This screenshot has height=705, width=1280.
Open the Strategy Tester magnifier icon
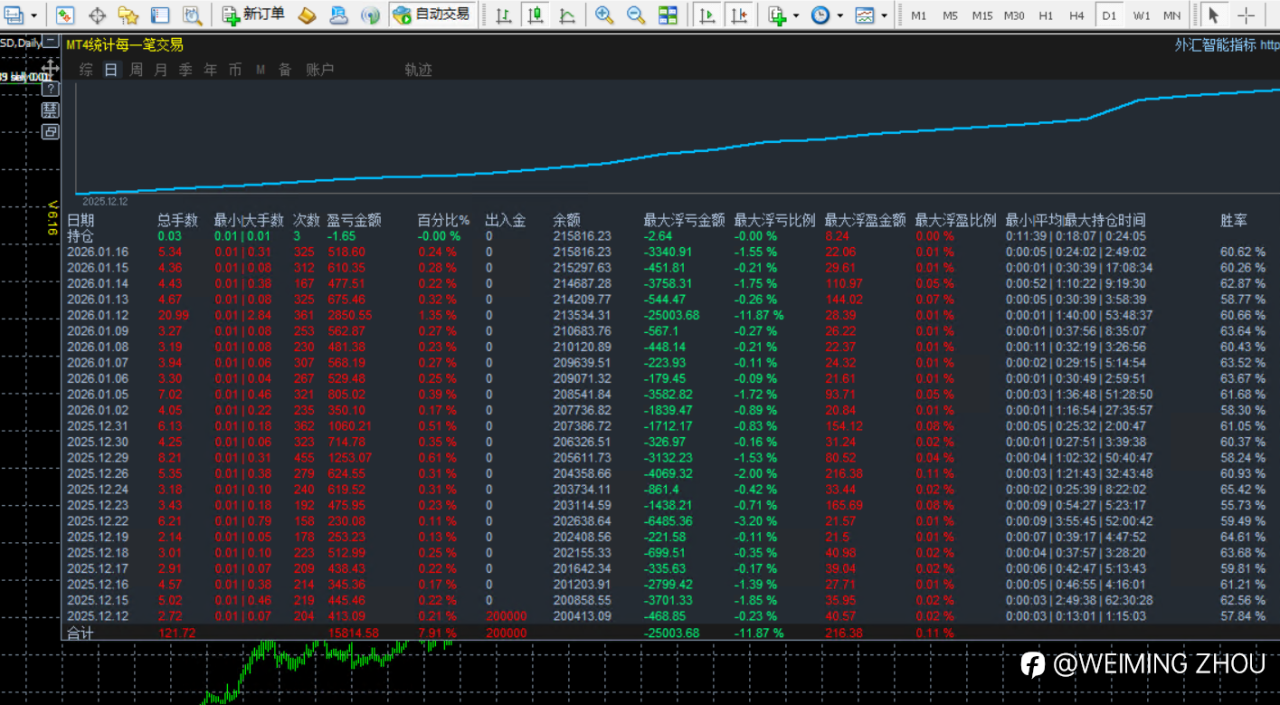click(192, 15)
